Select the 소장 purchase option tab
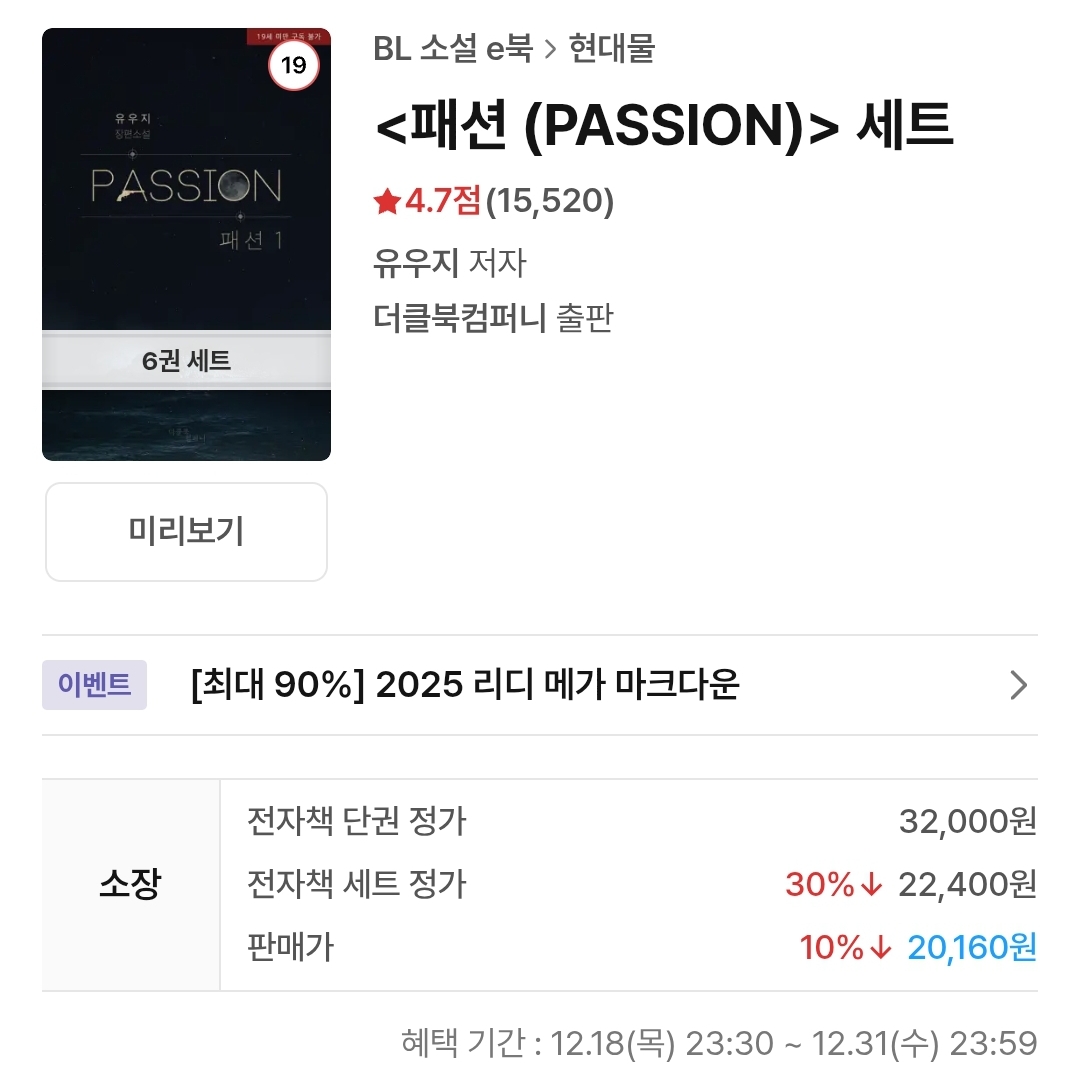This screenshot has width=1080, height=1092. [130, 885]
